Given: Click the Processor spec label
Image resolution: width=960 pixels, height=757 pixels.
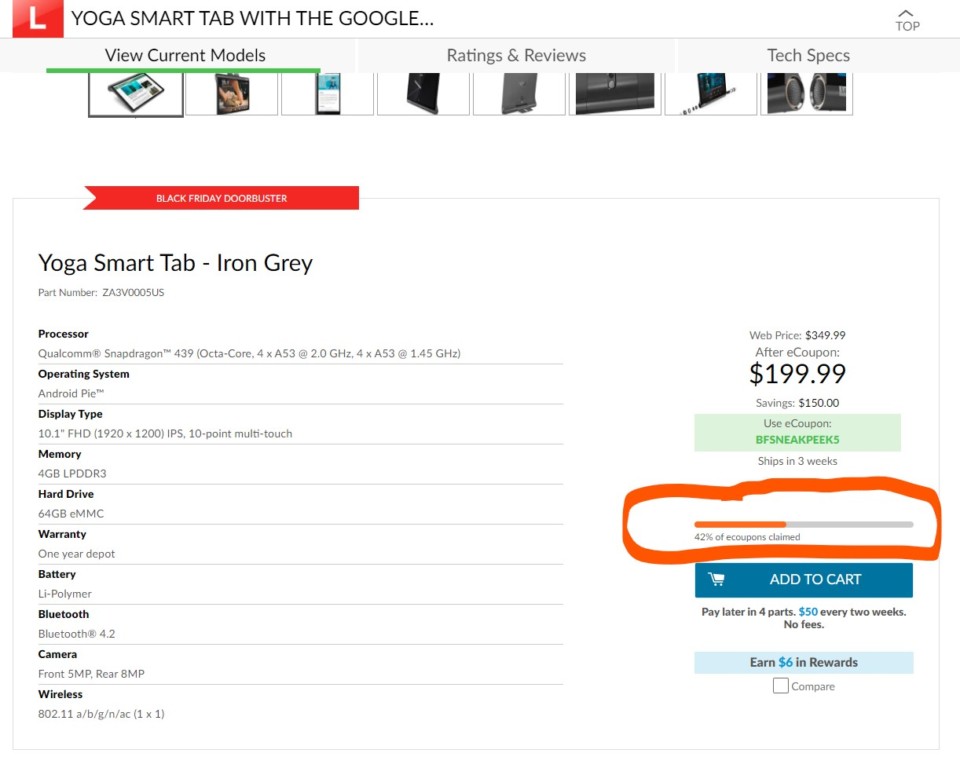Looking at the screenshot, I should click(x=63, y=334).
